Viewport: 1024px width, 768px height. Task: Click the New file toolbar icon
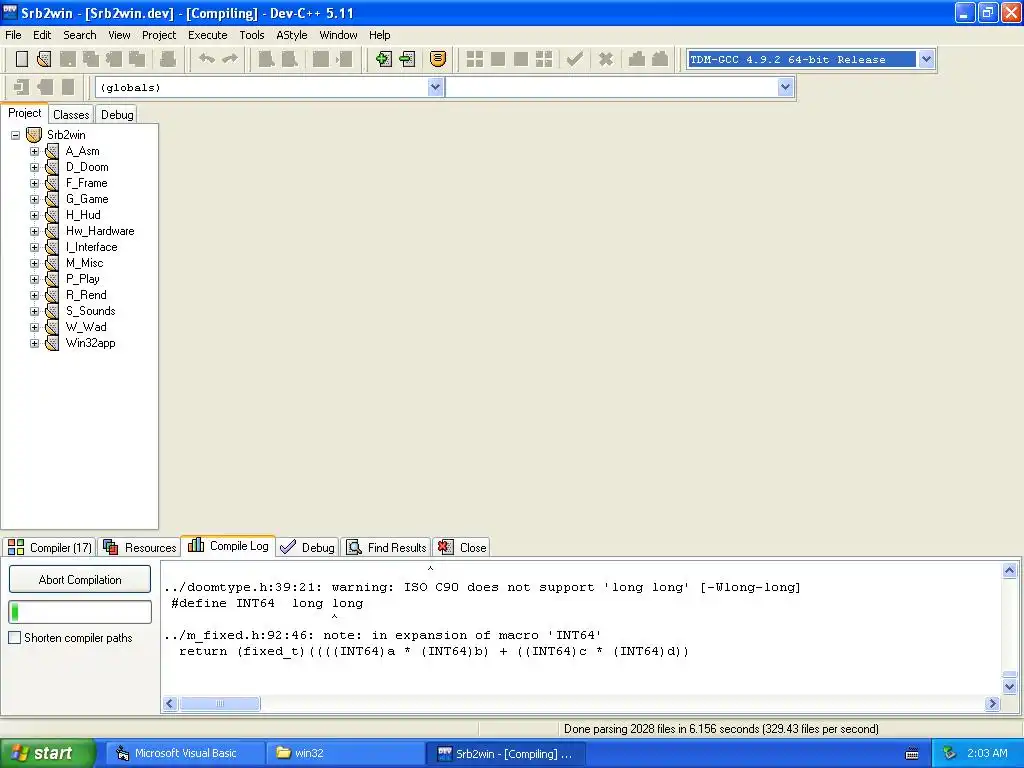click(x=22, y=59)
